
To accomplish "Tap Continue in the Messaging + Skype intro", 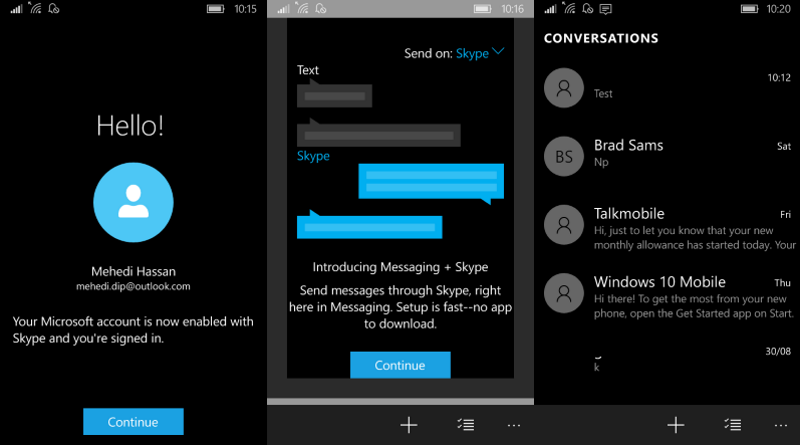I will 400,365.
